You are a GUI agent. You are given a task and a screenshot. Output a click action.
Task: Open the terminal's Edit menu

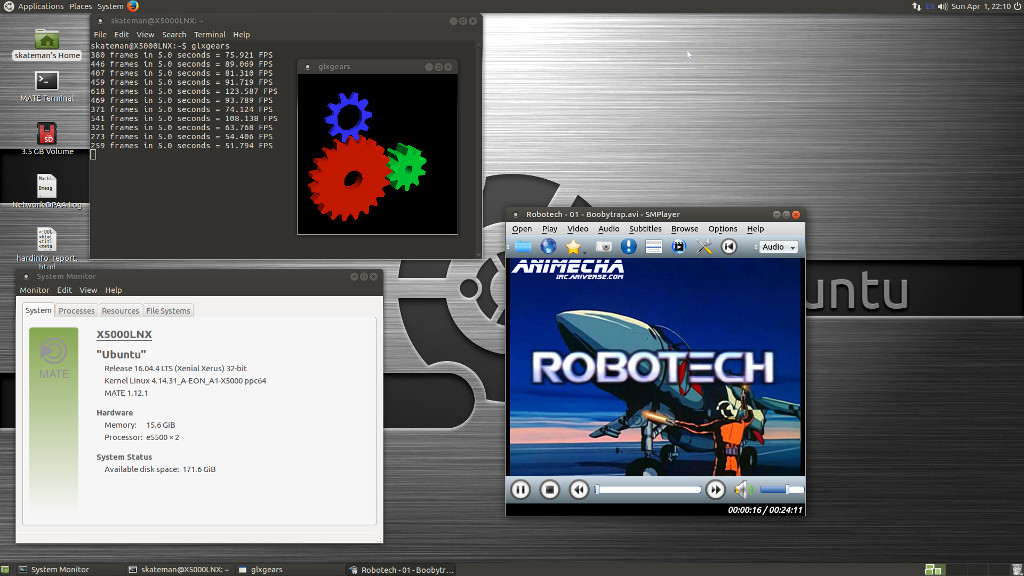121,35
